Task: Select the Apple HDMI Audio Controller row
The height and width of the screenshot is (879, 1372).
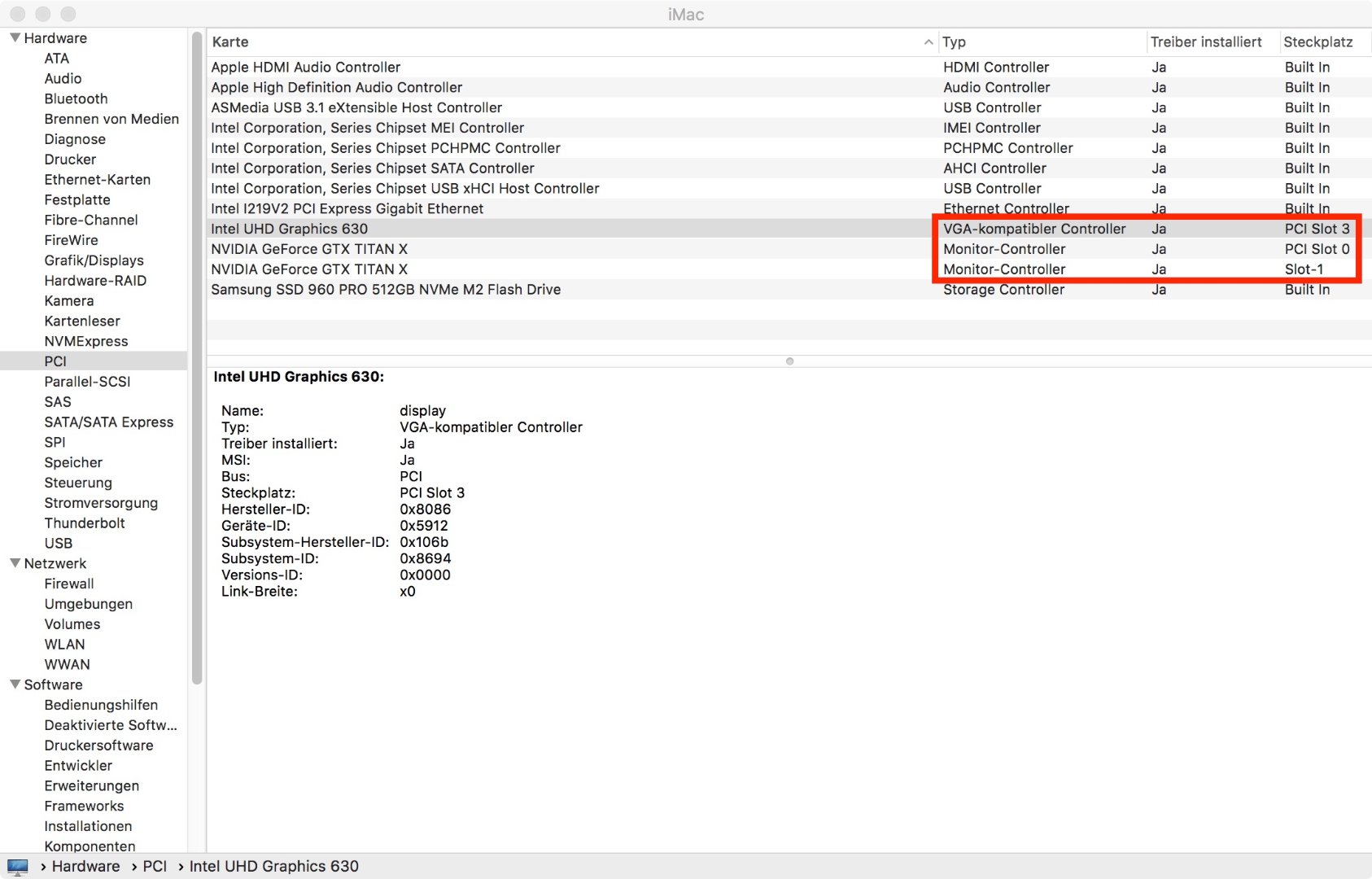Action: coord(789,67)
